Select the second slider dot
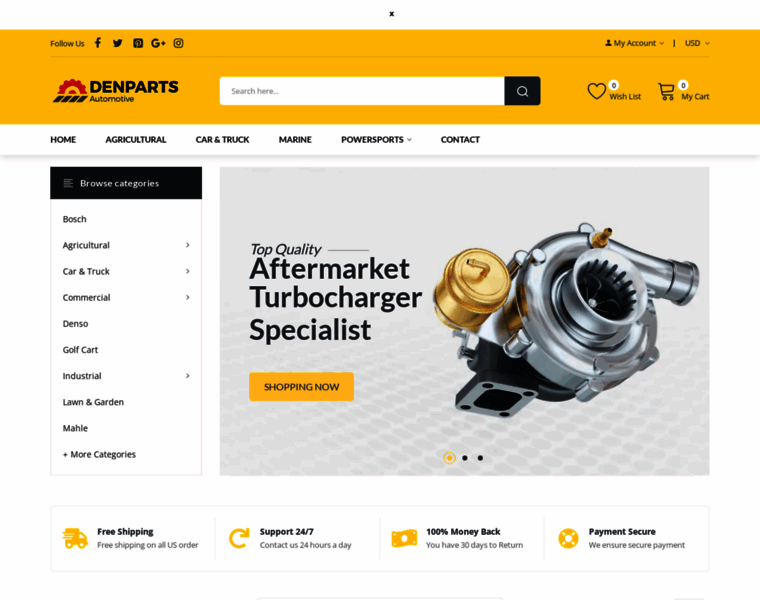Screen dimensions: 760x600 (x=465, y=458)
